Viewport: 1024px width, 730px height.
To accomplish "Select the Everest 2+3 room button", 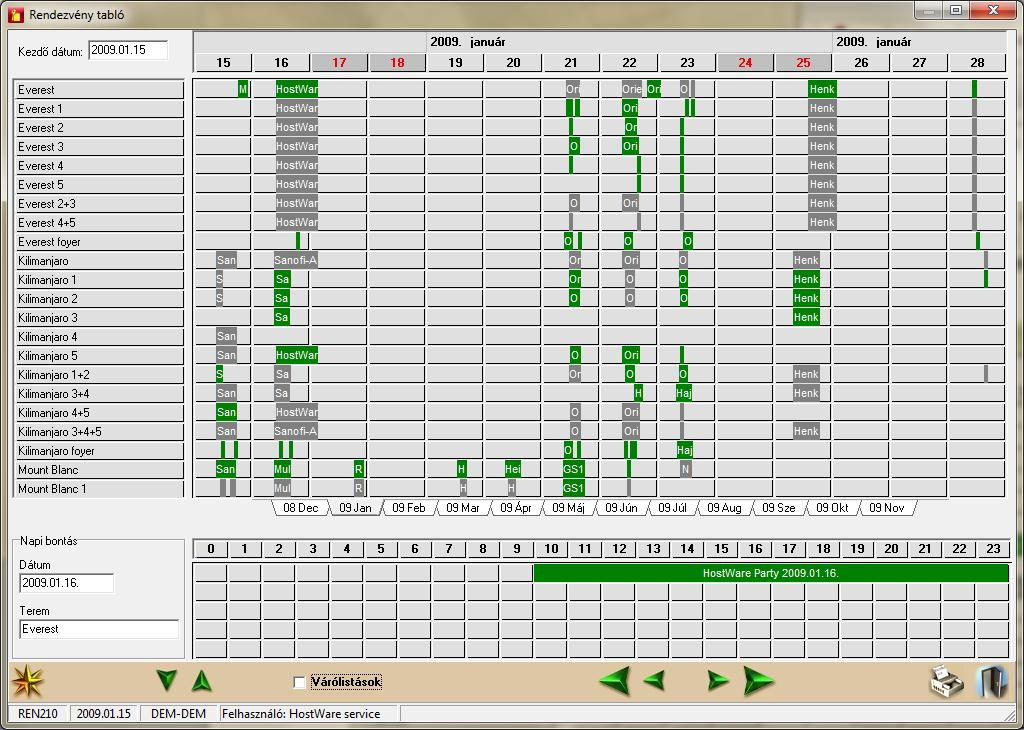I will 99,204.
